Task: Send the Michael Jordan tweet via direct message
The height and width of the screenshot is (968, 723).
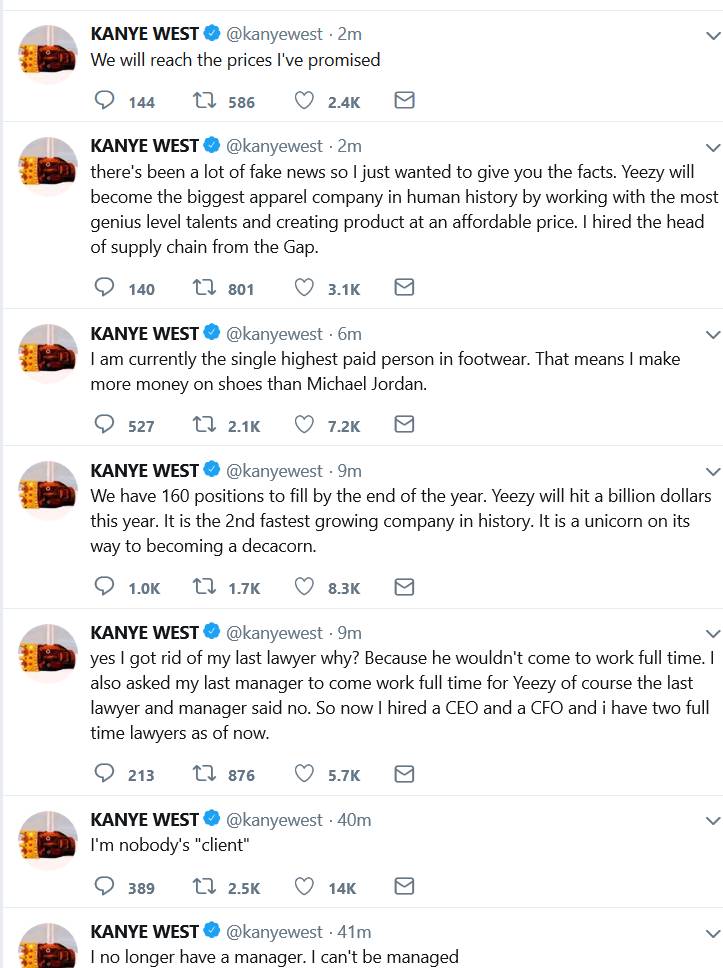Action: [403, 425]
